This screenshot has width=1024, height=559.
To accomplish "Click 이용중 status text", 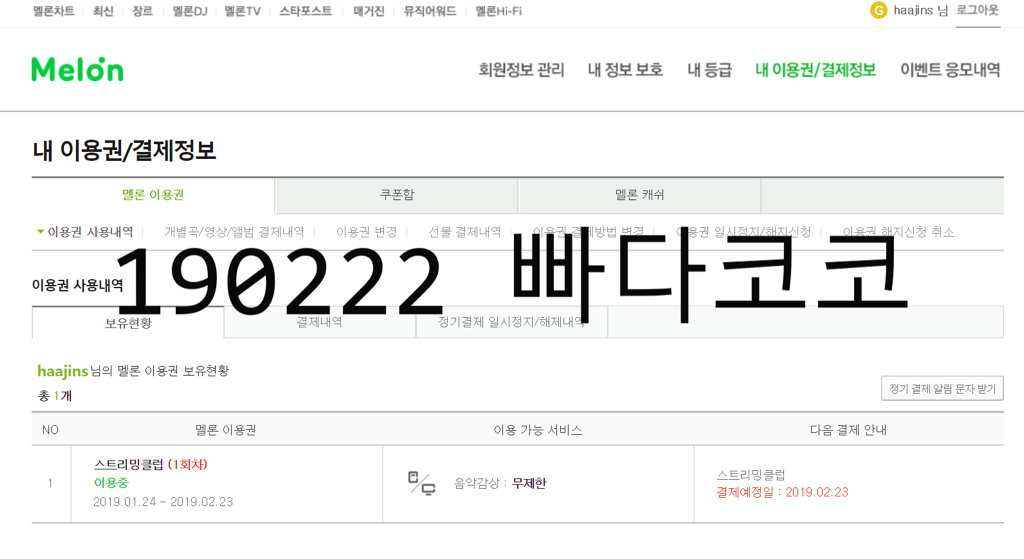I will click(111, 483).
